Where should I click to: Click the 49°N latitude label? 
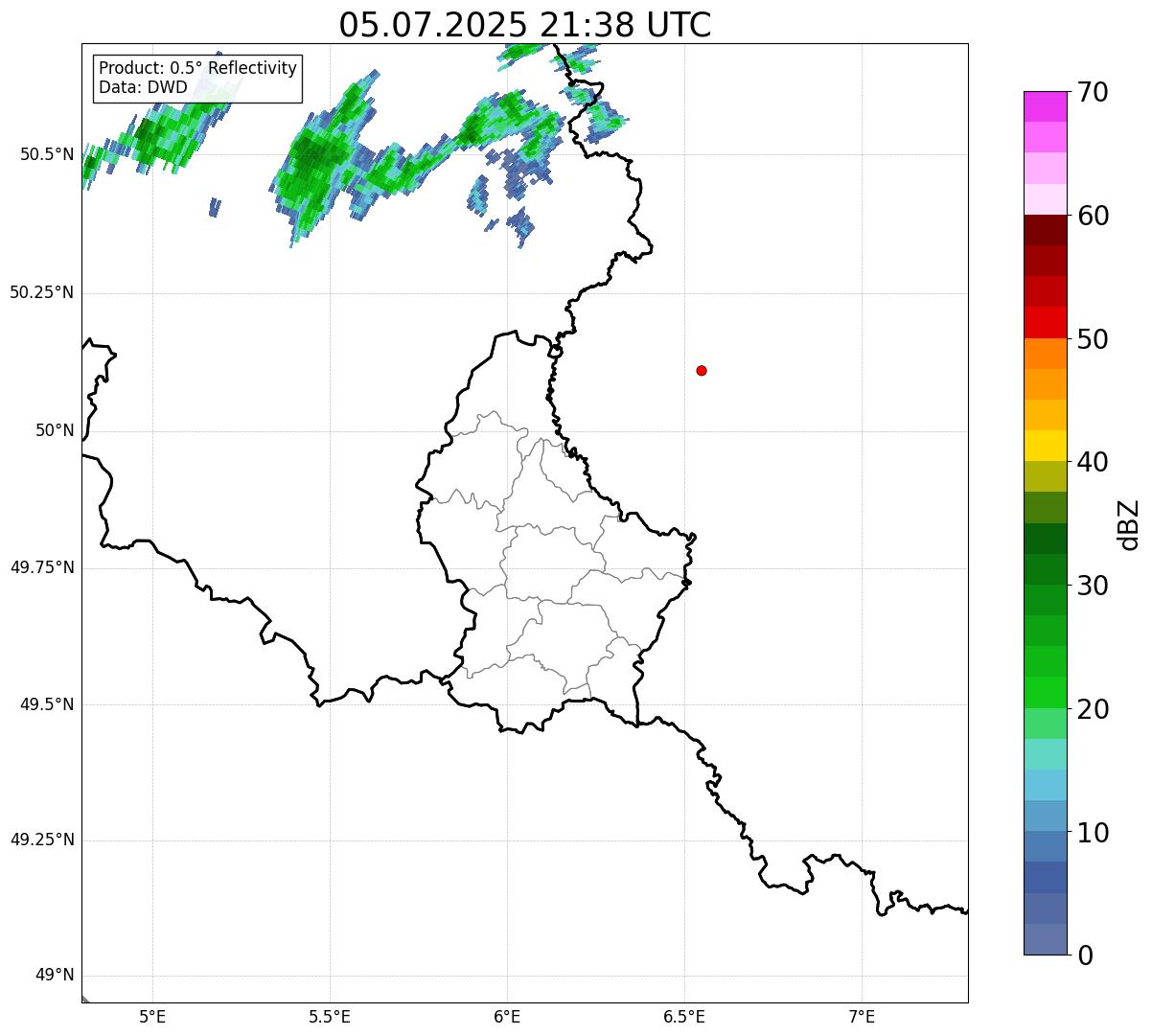tap(55, 975)
